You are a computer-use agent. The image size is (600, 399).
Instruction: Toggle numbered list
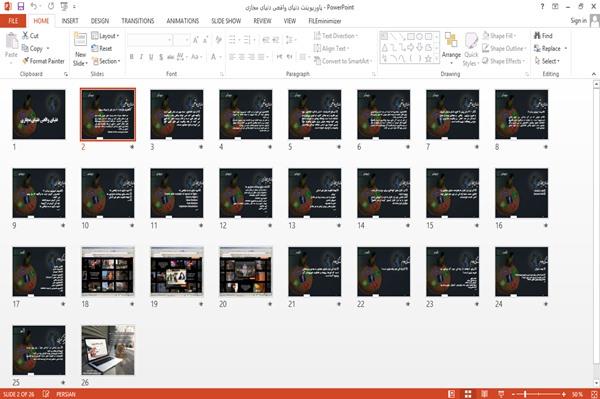click(247, 40)
